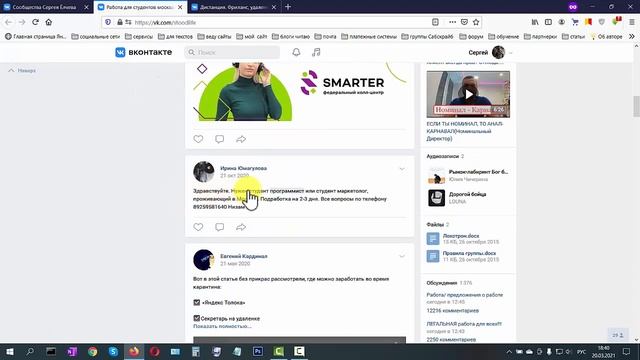
Task: Open социальные сети bookmarks folder
Action: point(96,36)
